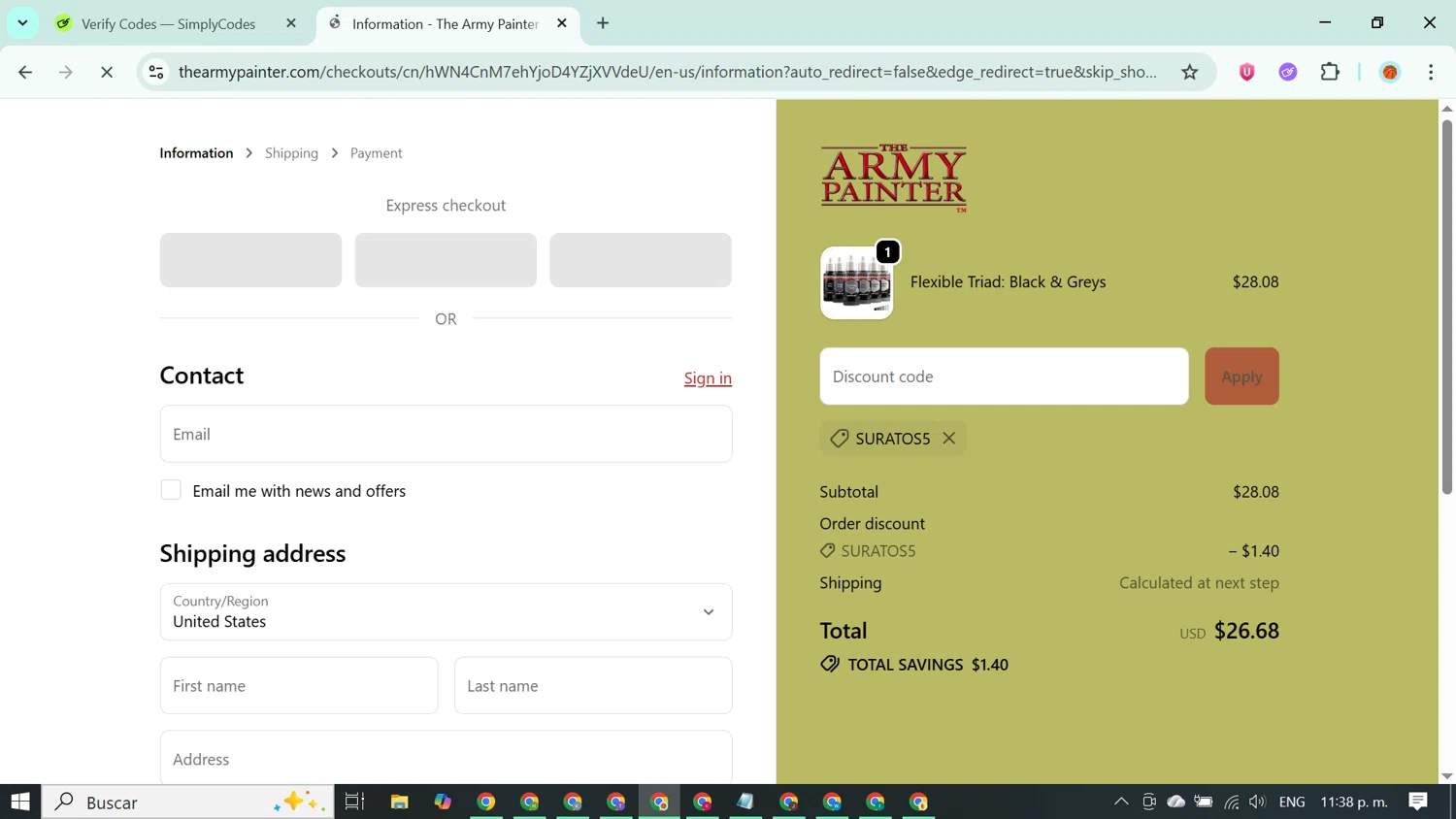Go forward in browser history
The height and width of the screenshot is (819, 1456).
pos(66,72)
